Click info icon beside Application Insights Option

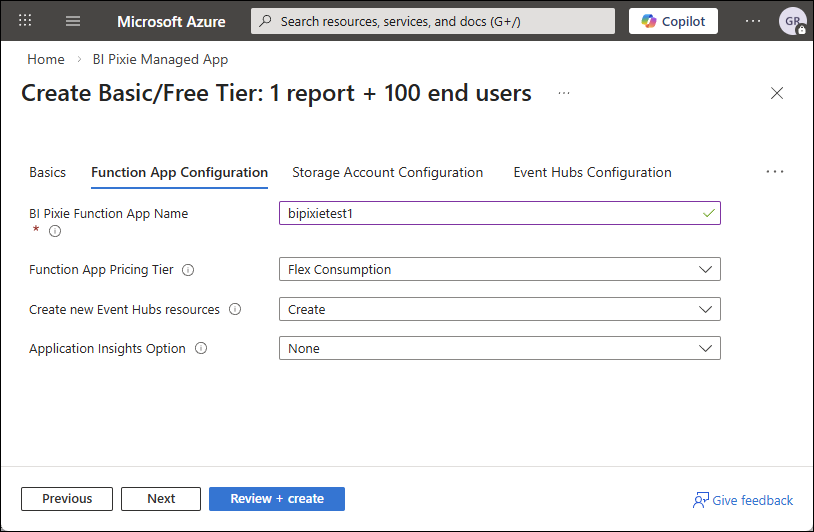[x=201, y=349]
